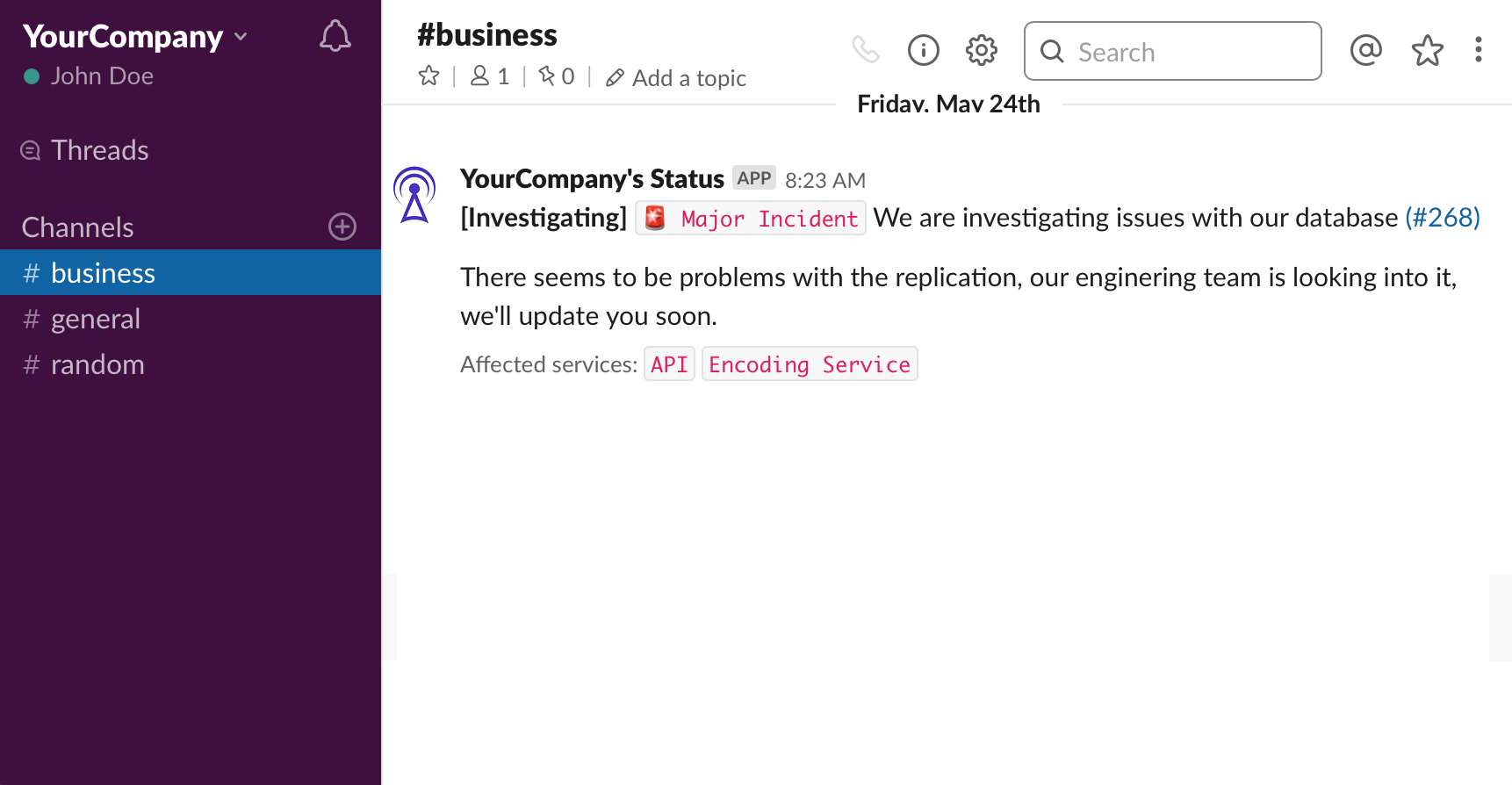Click YourCompany's Status app avatar

click(414, 195)
